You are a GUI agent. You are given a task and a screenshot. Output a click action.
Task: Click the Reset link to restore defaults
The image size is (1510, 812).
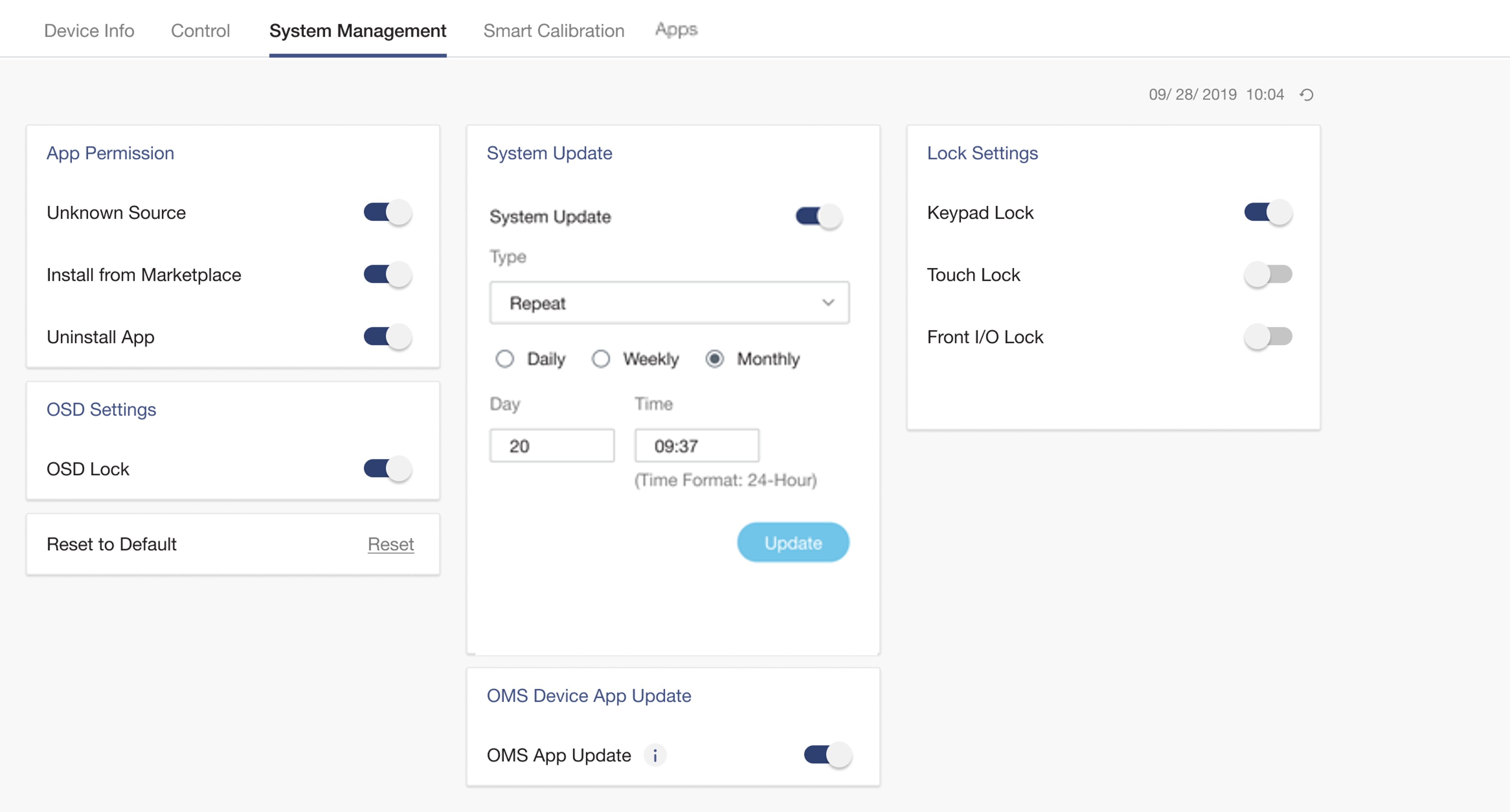pyautogui.click(x=390, y=544)
